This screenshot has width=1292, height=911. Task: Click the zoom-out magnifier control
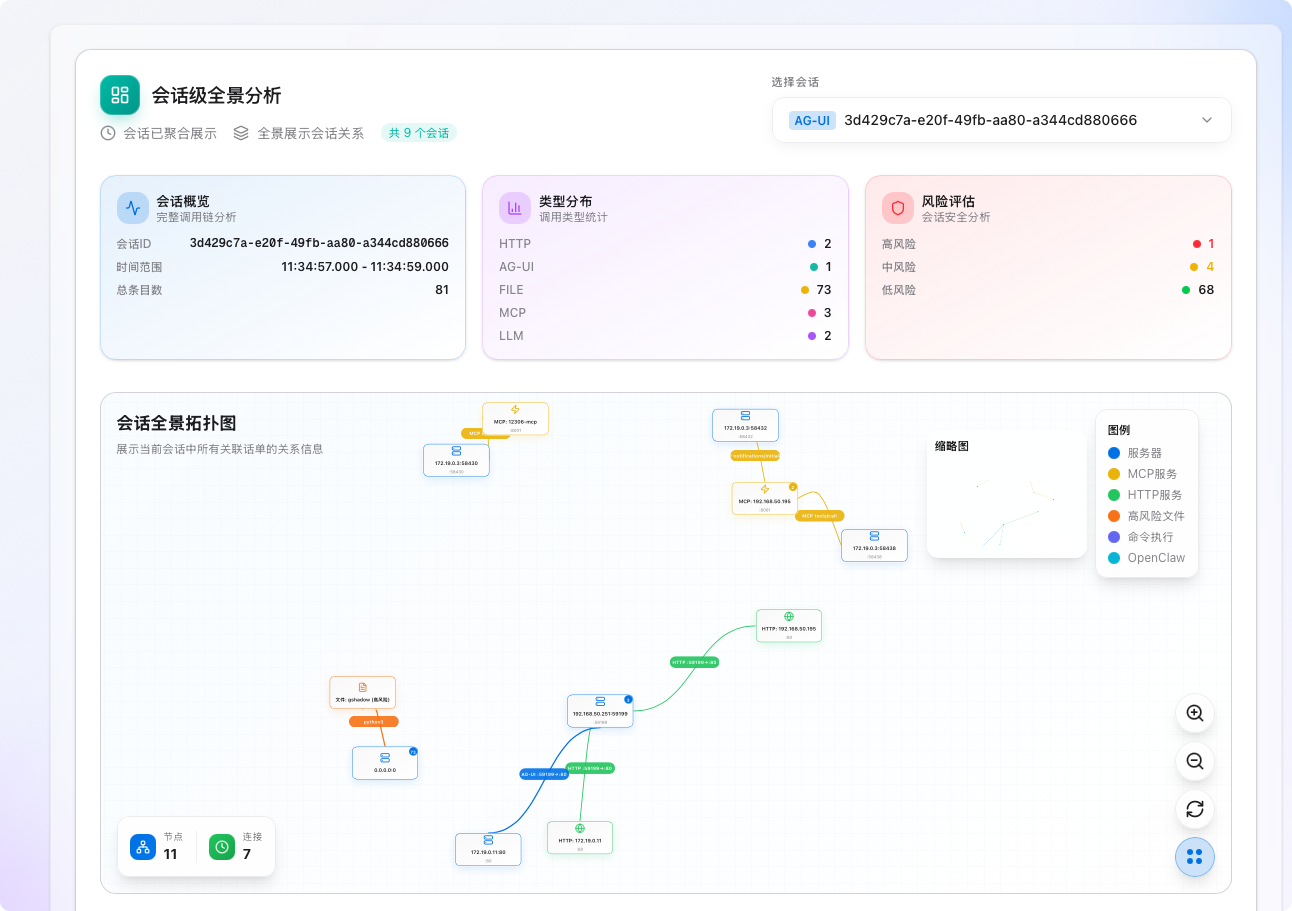pyautogui.click(x=1194, y=761)
